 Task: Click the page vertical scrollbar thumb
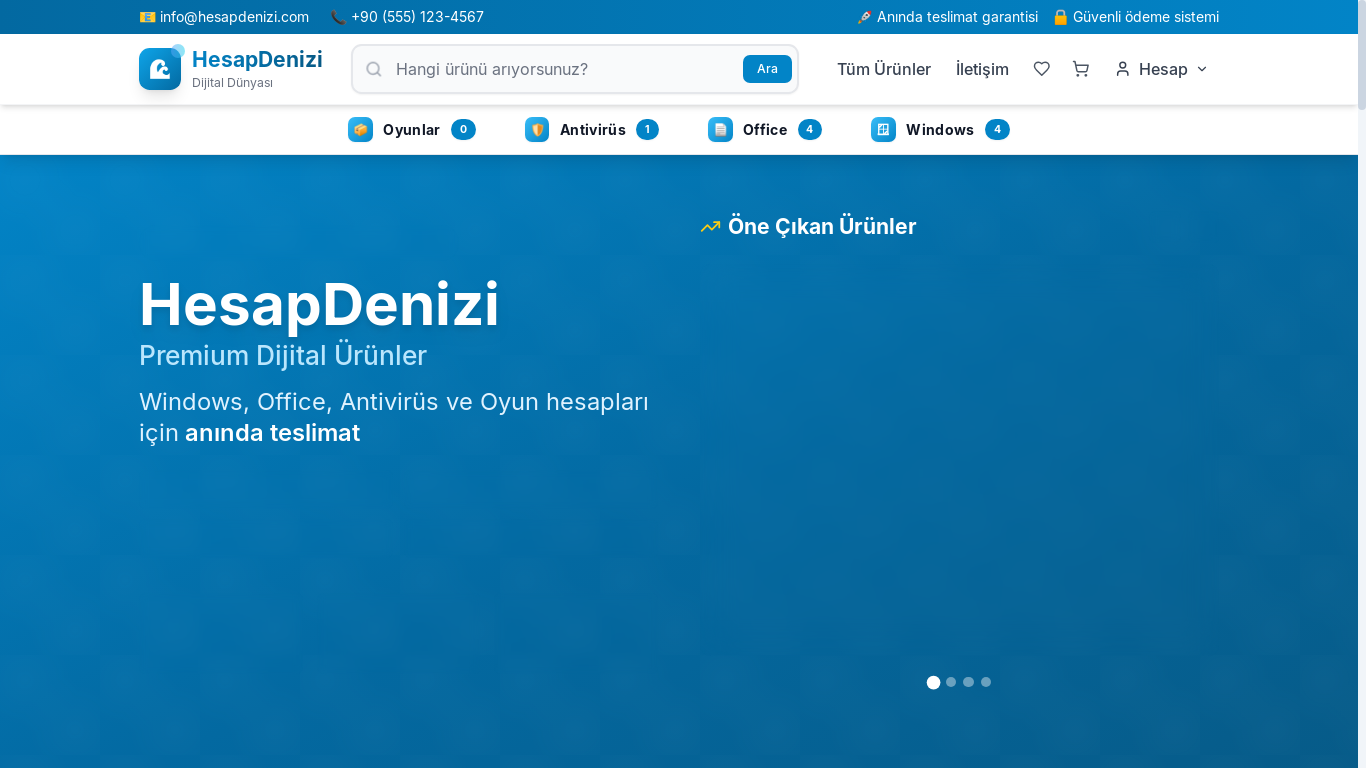coord(1362,55)
